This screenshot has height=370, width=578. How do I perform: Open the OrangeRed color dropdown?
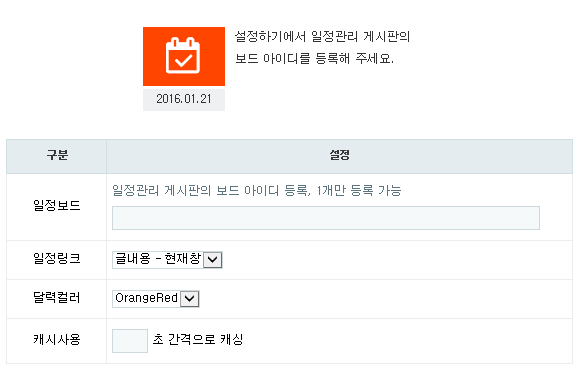pos(156,299)
